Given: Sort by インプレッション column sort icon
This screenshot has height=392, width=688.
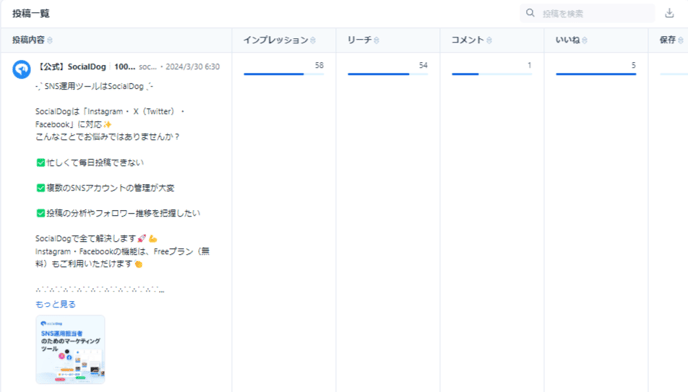Looking at the screenshot, I should (x=313, y=40).
